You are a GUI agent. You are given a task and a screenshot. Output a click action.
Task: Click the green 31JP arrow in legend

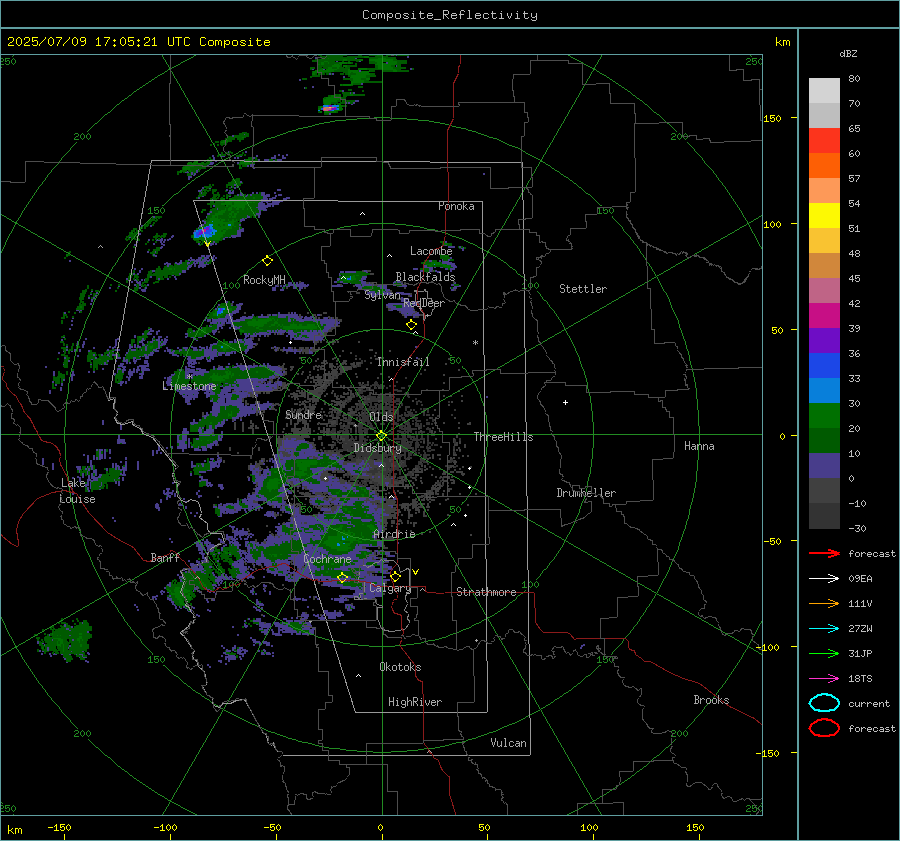(x=824, y=653)
